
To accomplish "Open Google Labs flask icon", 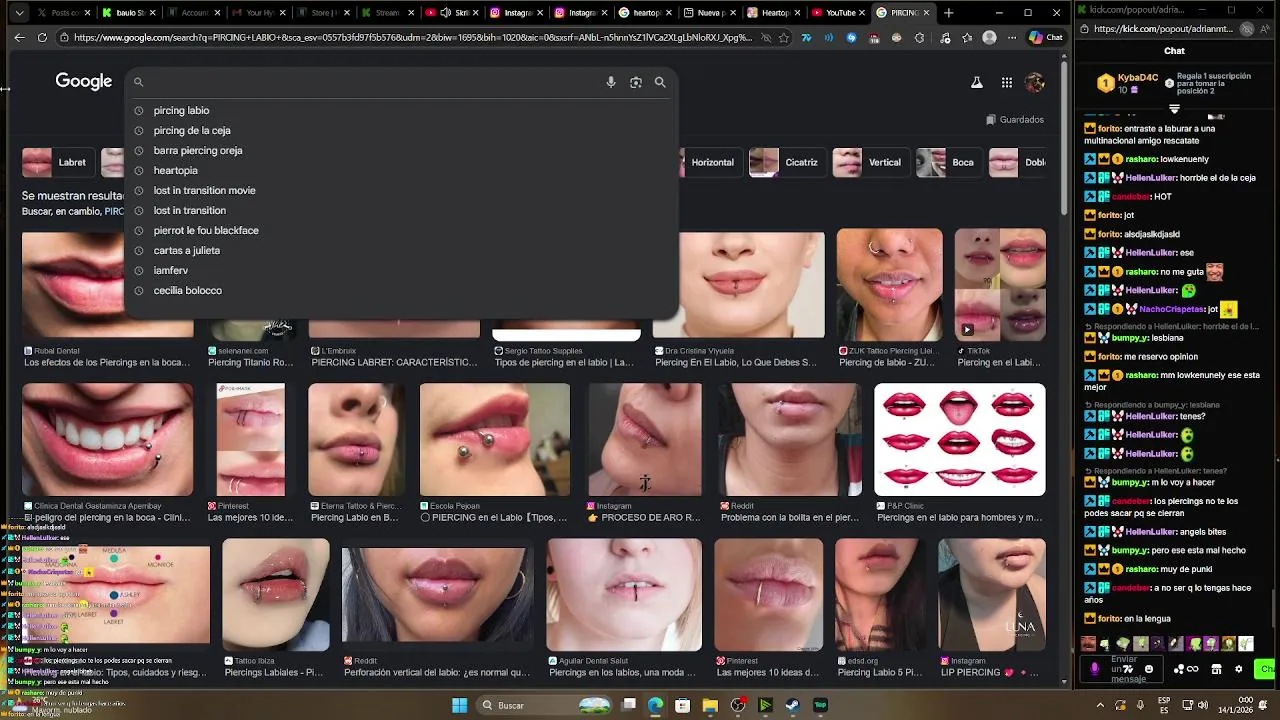I will (977, 83).
